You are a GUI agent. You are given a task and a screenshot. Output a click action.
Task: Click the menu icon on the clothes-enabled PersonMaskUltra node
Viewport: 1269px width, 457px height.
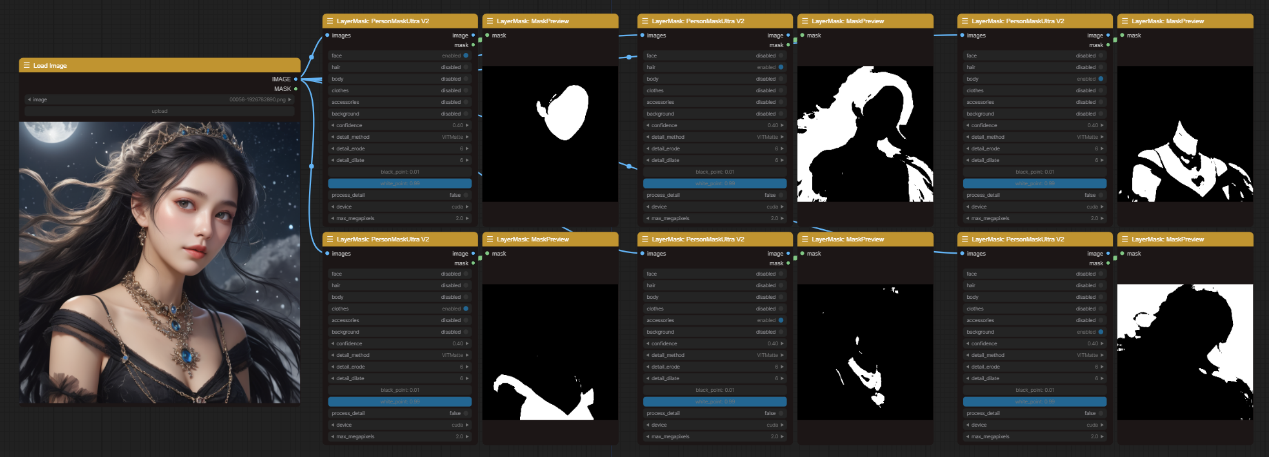[x=330, y=240]
